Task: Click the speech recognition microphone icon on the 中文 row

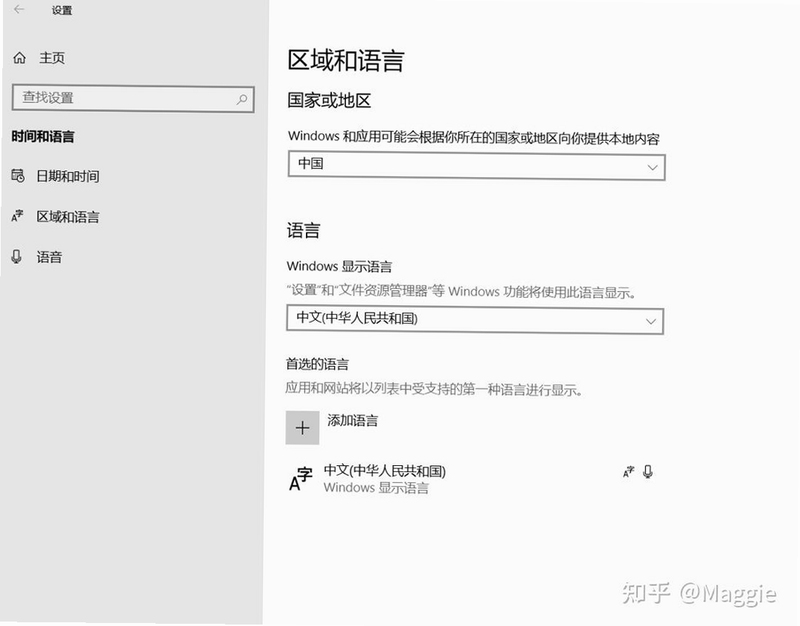Action: click(x=647, y=471)
